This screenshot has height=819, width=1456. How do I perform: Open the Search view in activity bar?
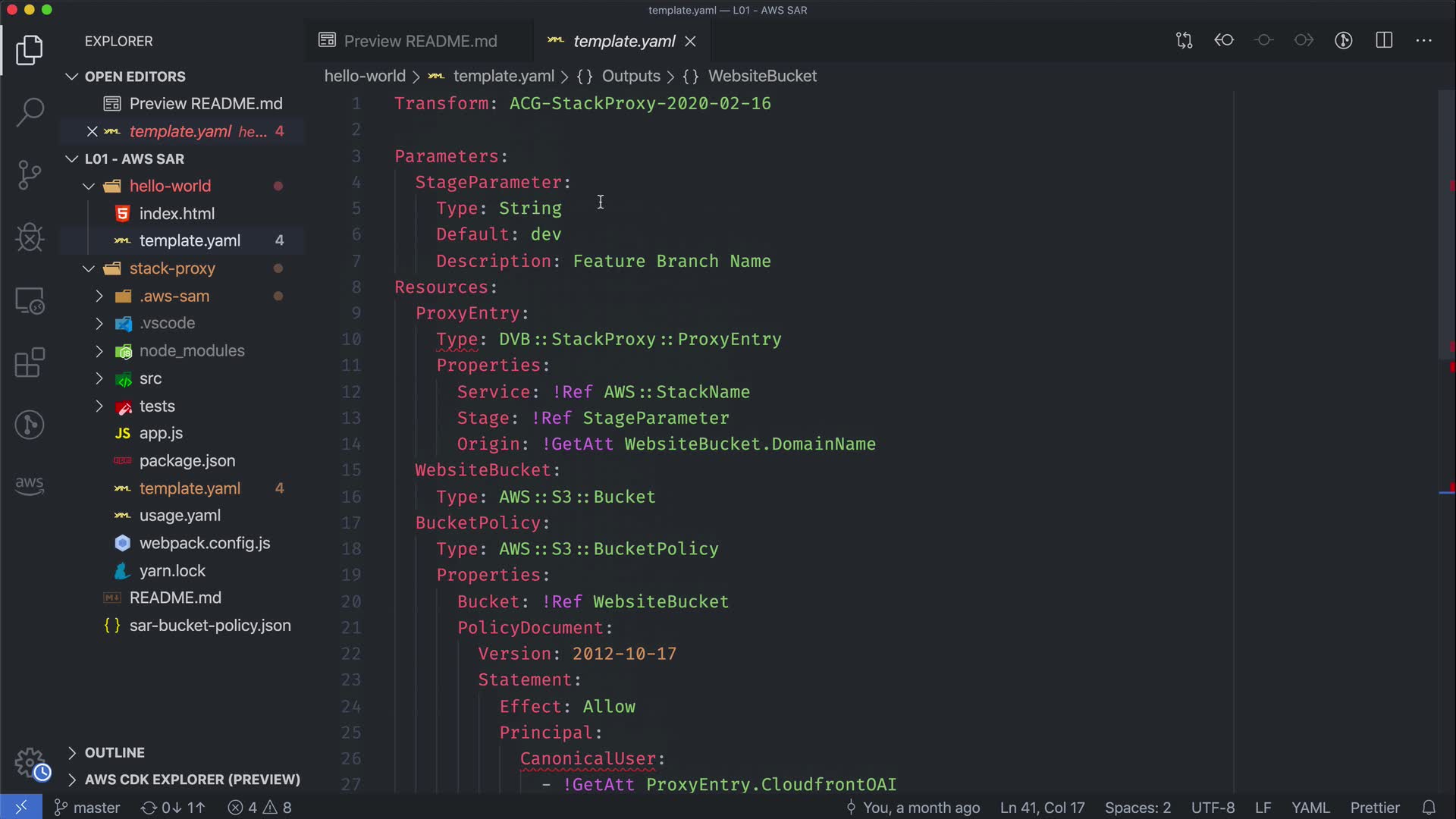(30, 112)
